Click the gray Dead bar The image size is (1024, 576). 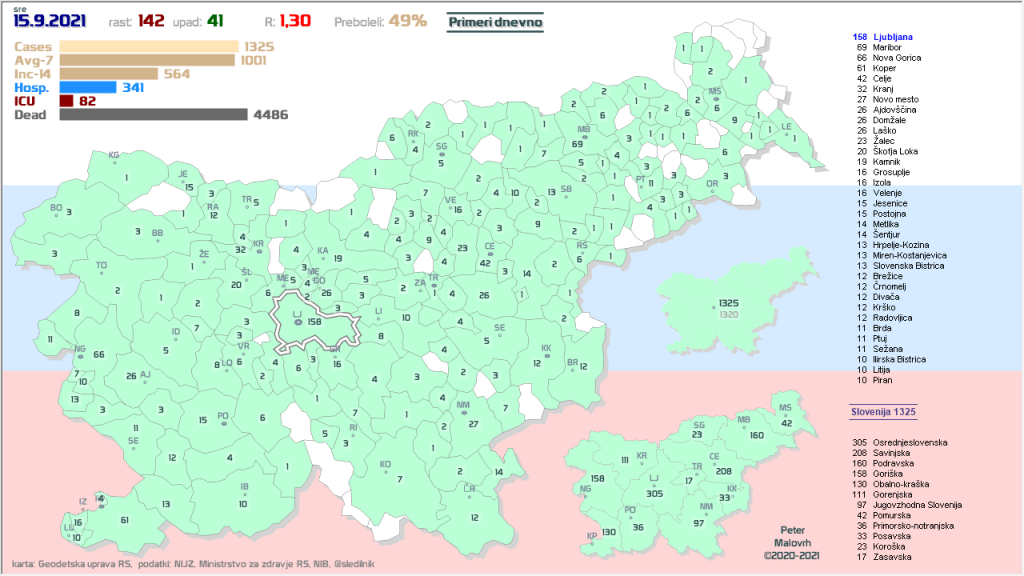tap(153, 114)
